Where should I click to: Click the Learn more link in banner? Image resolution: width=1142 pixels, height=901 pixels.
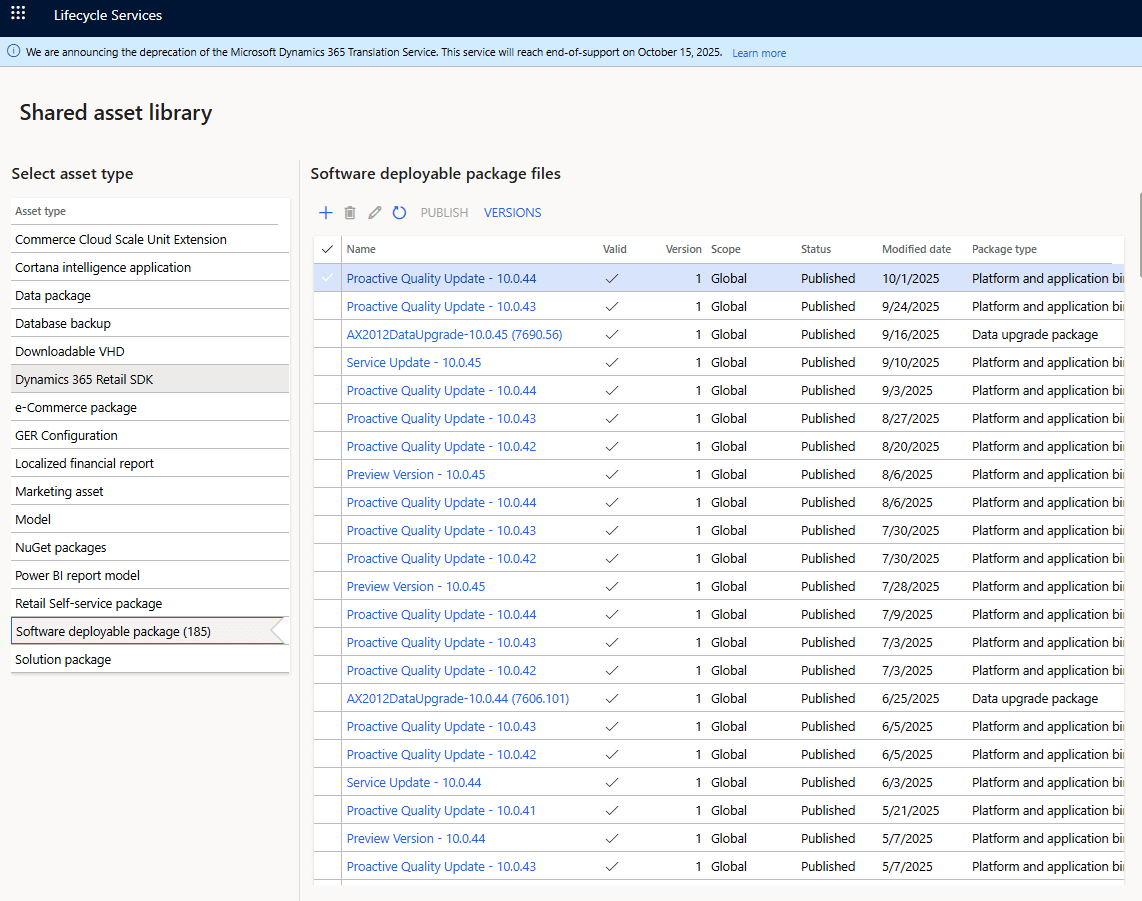click(759, 53)
